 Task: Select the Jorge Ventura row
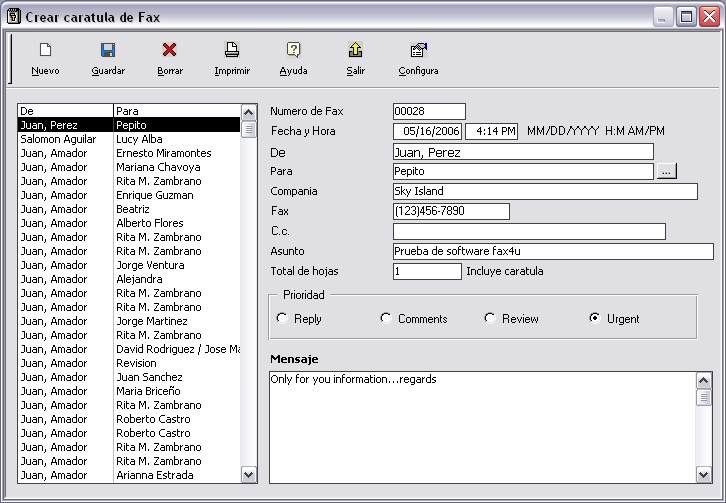[129, 265]
